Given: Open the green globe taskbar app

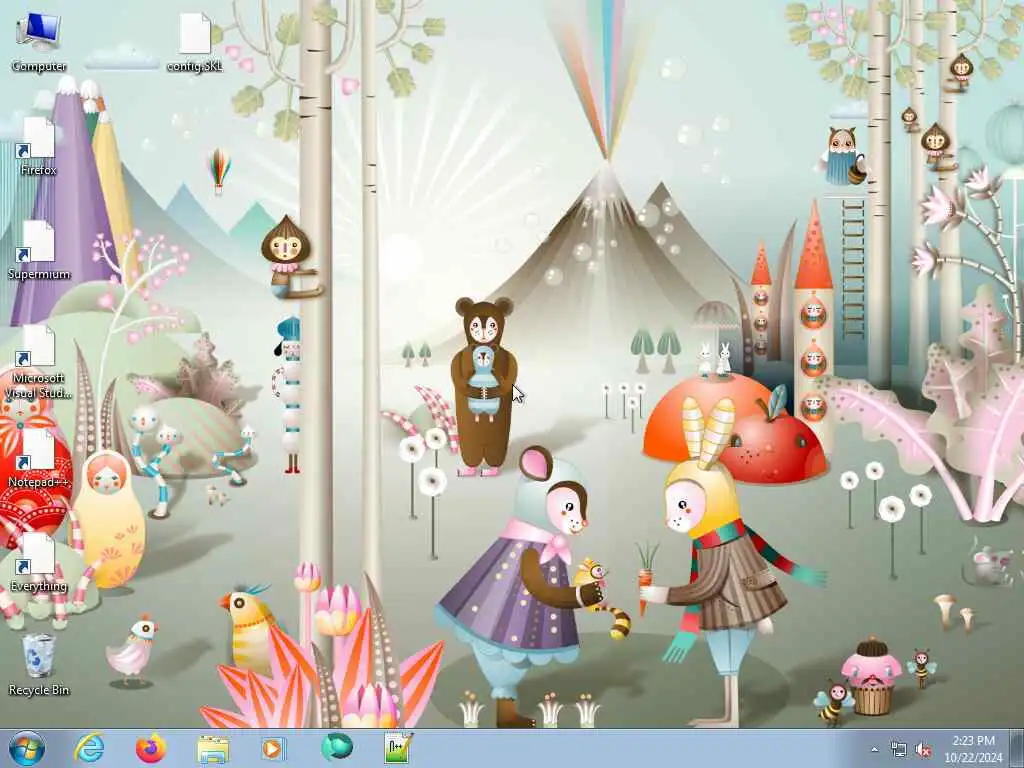Looking at the screenshot, I should 337,748.
